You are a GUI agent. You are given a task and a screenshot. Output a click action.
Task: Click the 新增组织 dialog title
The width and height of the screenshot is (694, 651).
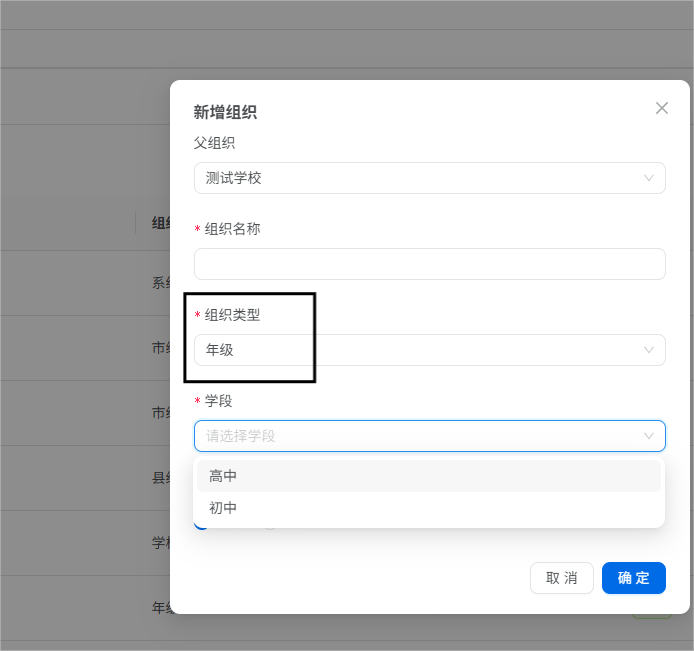[x=225, y=112]
